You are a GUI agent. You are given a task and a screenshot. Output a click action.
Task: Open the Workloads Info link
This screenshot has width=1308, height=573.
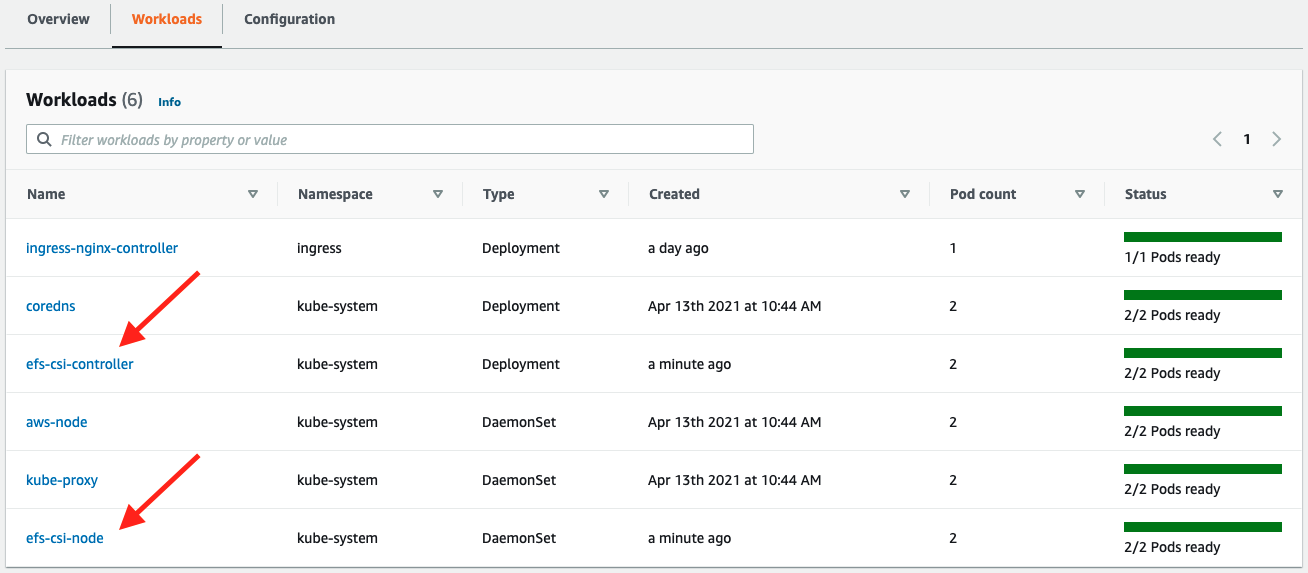pyautogui.click(x=169, y=102)
